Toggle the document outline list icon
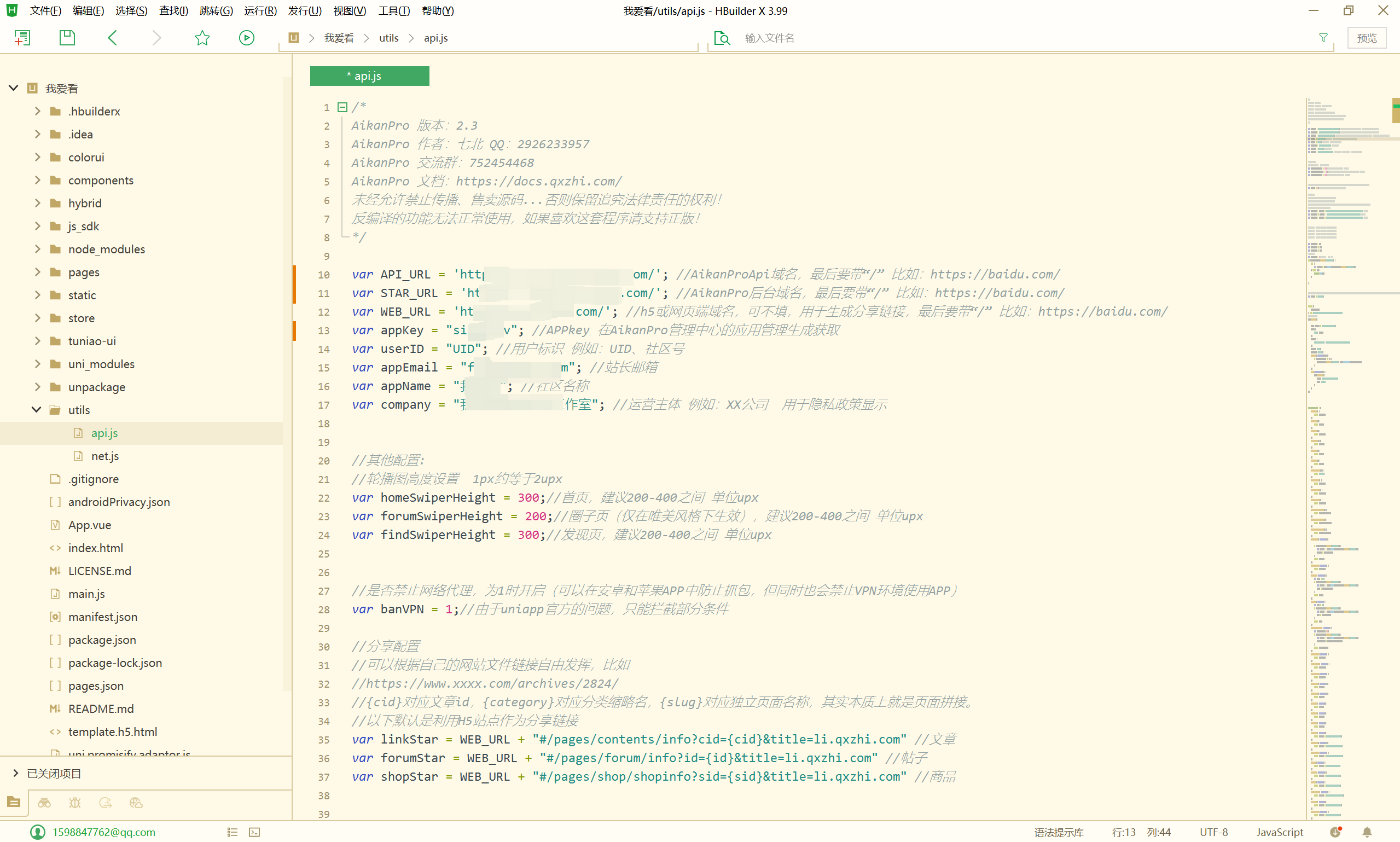Viewport: 1400px width, 842px height. click(232, 832)
